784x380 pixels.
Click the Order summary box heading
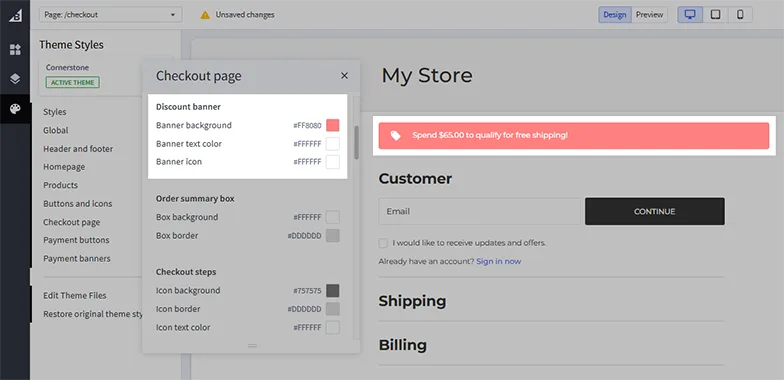point(195,198)
